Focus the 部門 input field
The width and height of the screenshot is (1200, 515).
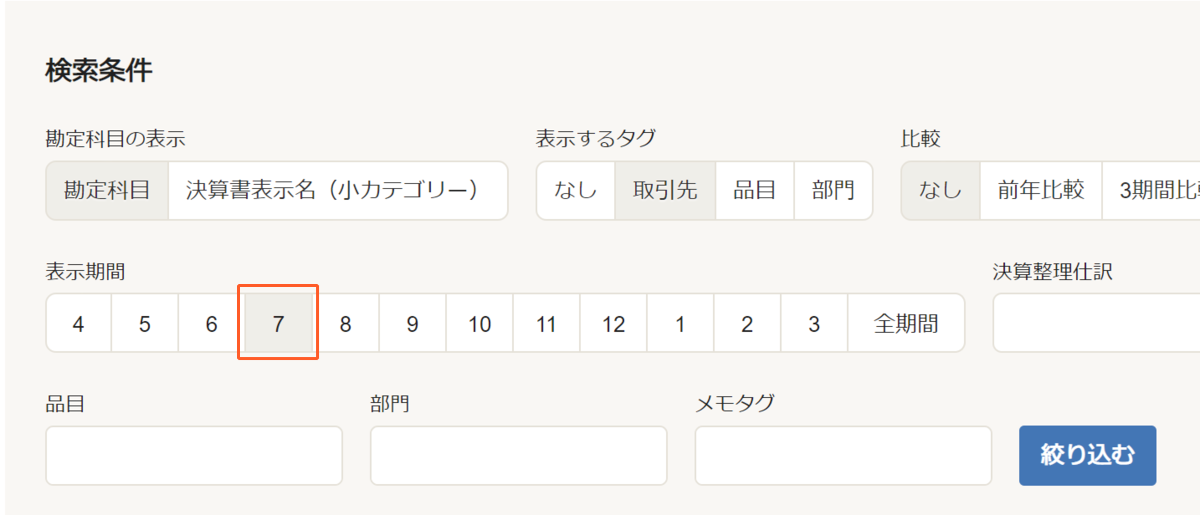pyautogui.click(x=519, y=456)
